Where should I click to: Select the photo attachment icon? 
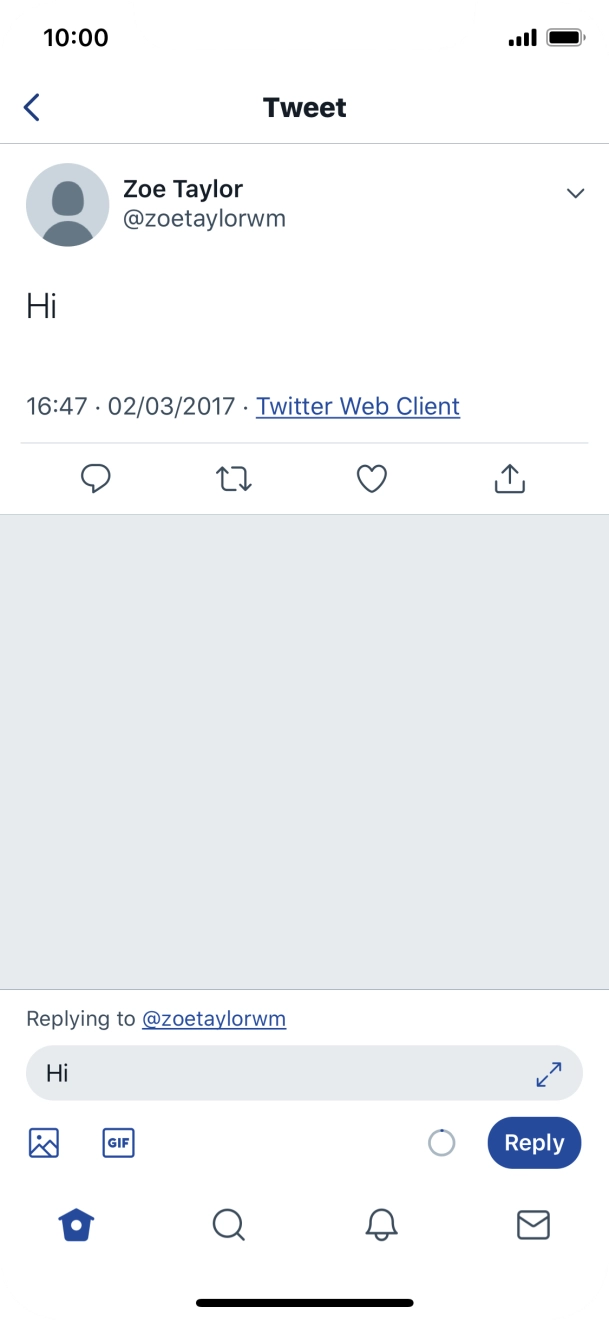click(x=43, y=1142)
